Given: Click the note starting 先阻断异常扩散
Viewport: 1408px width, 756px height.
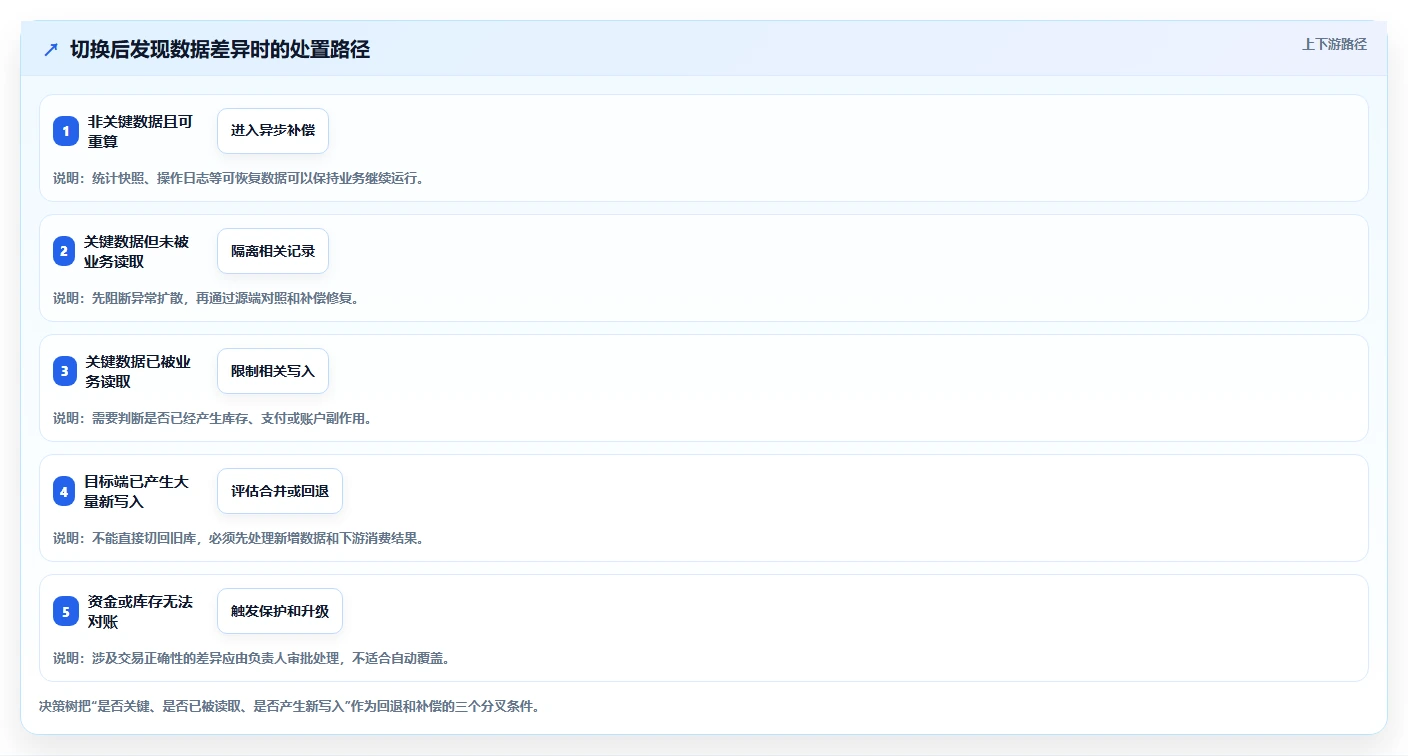Looking at the screenshot, I should pyautogui.click(x=206, y=298).
